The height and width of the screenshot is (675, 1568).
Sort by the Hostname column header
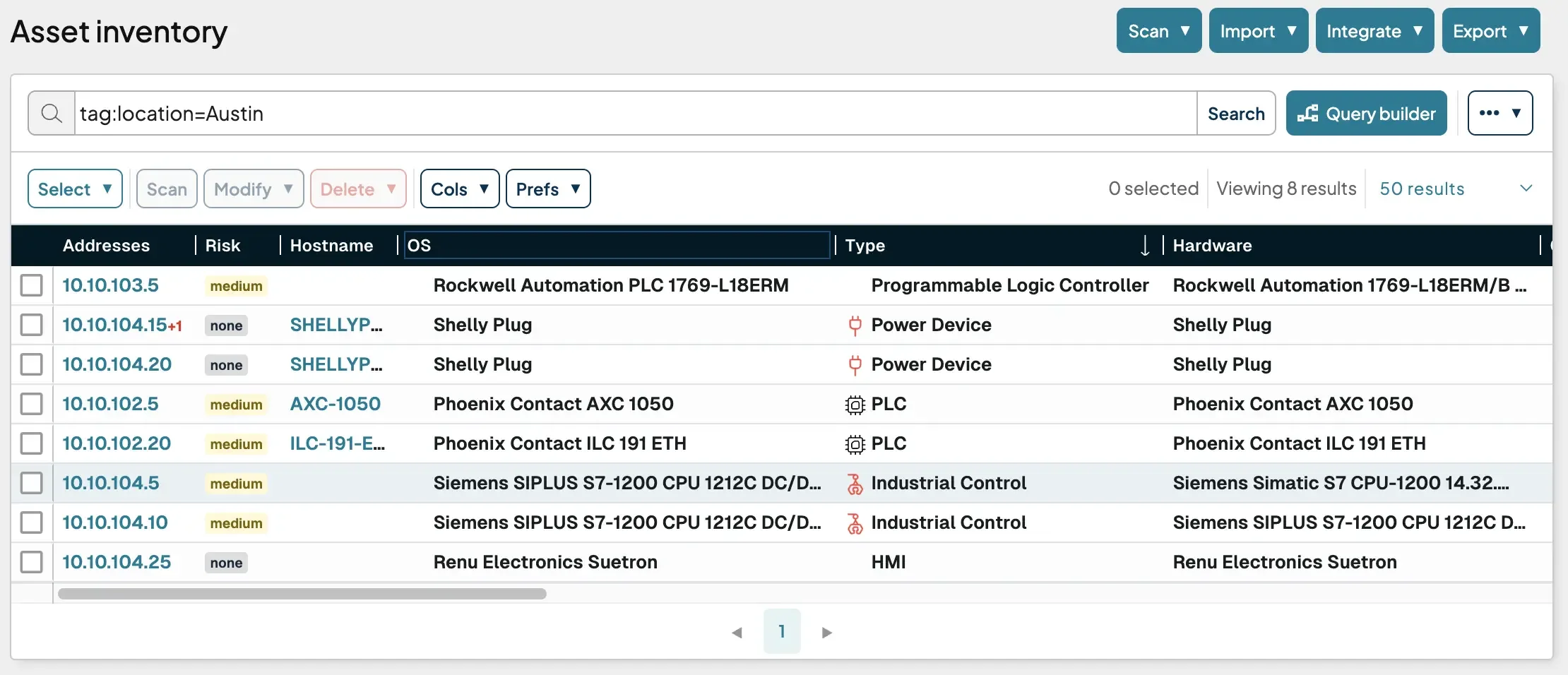[331, 246]
